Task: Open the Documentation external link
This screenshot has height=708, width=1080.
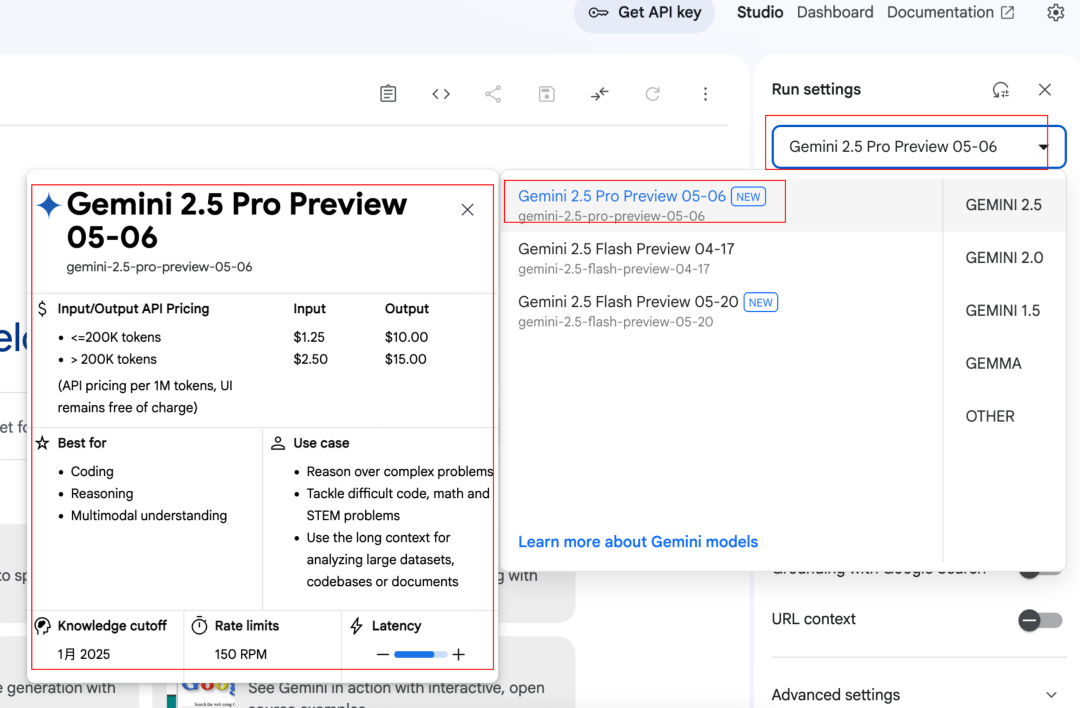Action: click(950, 12)
